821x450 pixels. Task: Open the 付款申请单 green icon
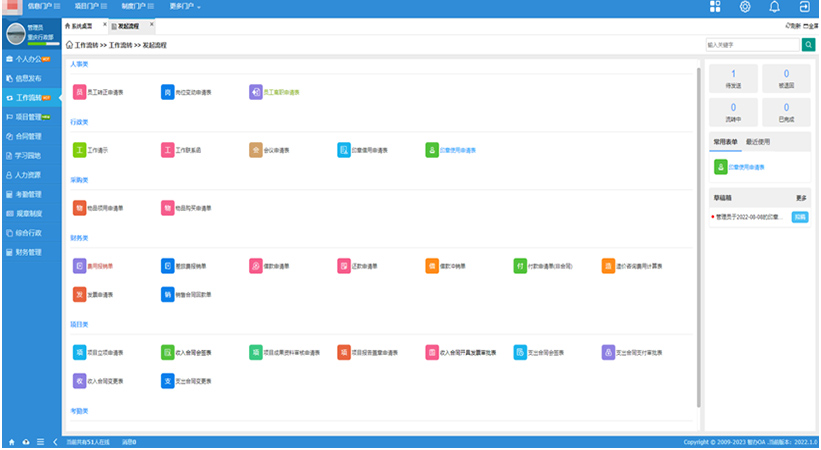520,266
